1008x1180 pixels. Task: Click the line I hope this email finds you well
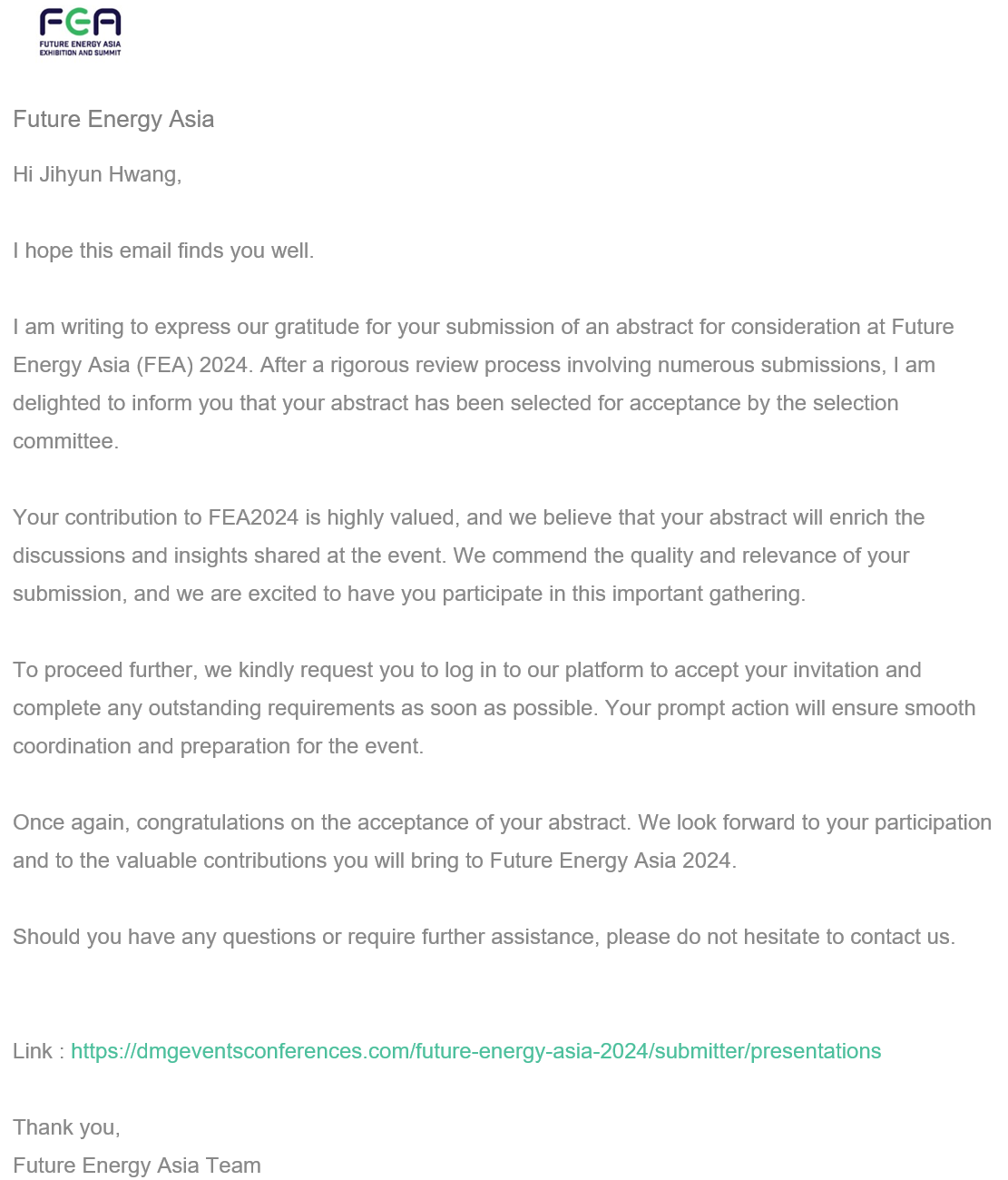[x=163, y=251]
